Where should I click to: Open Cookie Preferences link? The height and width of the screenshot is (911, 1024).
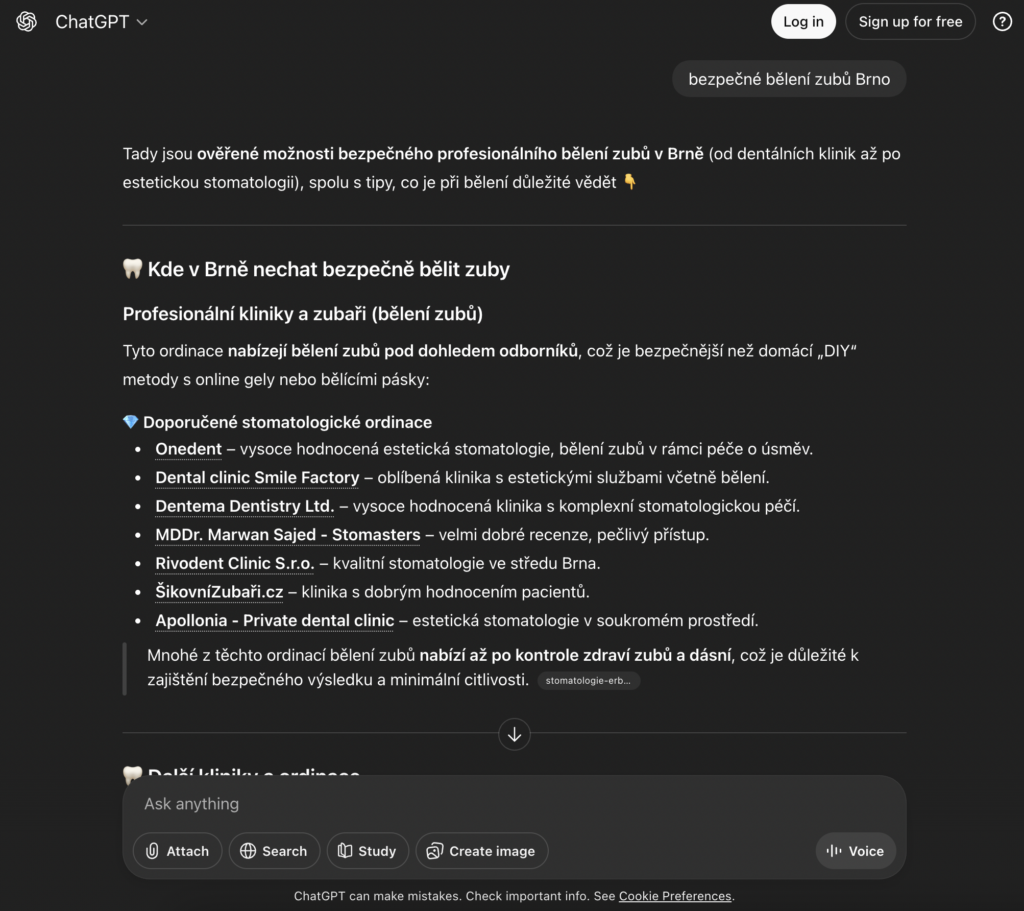[675, 896]
